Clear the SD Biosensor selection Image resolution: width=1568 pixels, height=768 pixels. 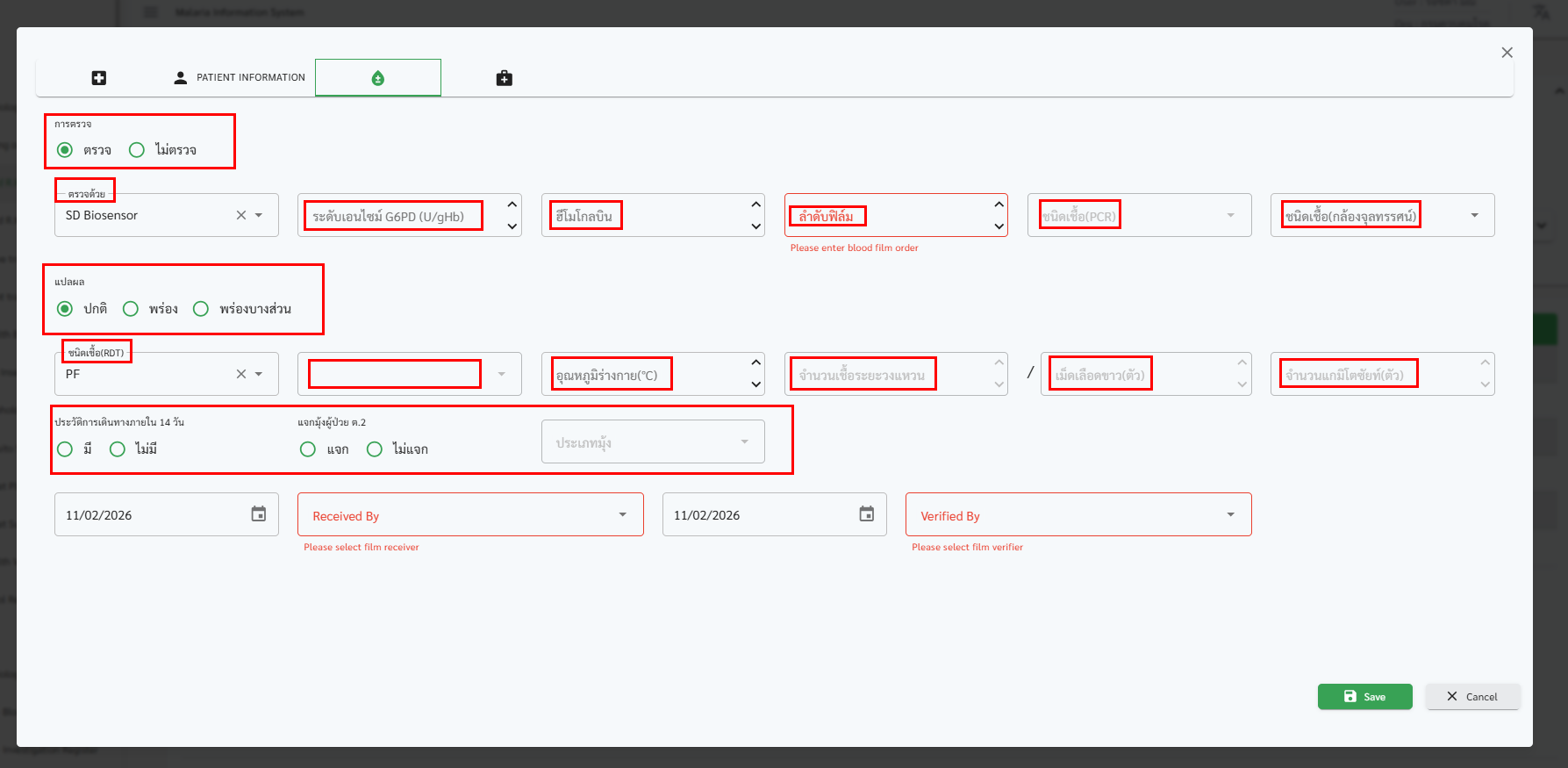pyautogui.click(x=241, y=215)
